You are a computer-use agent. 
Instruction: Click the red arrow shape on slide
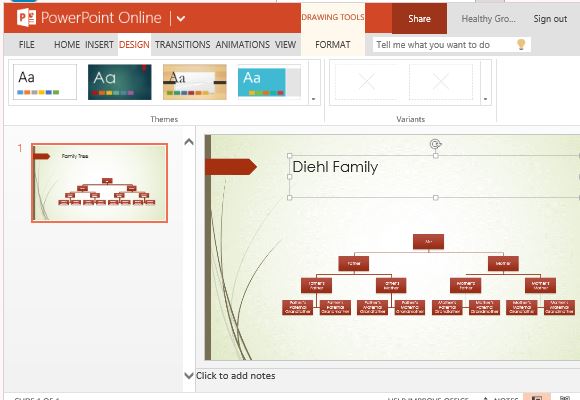[x=231, y=167]
